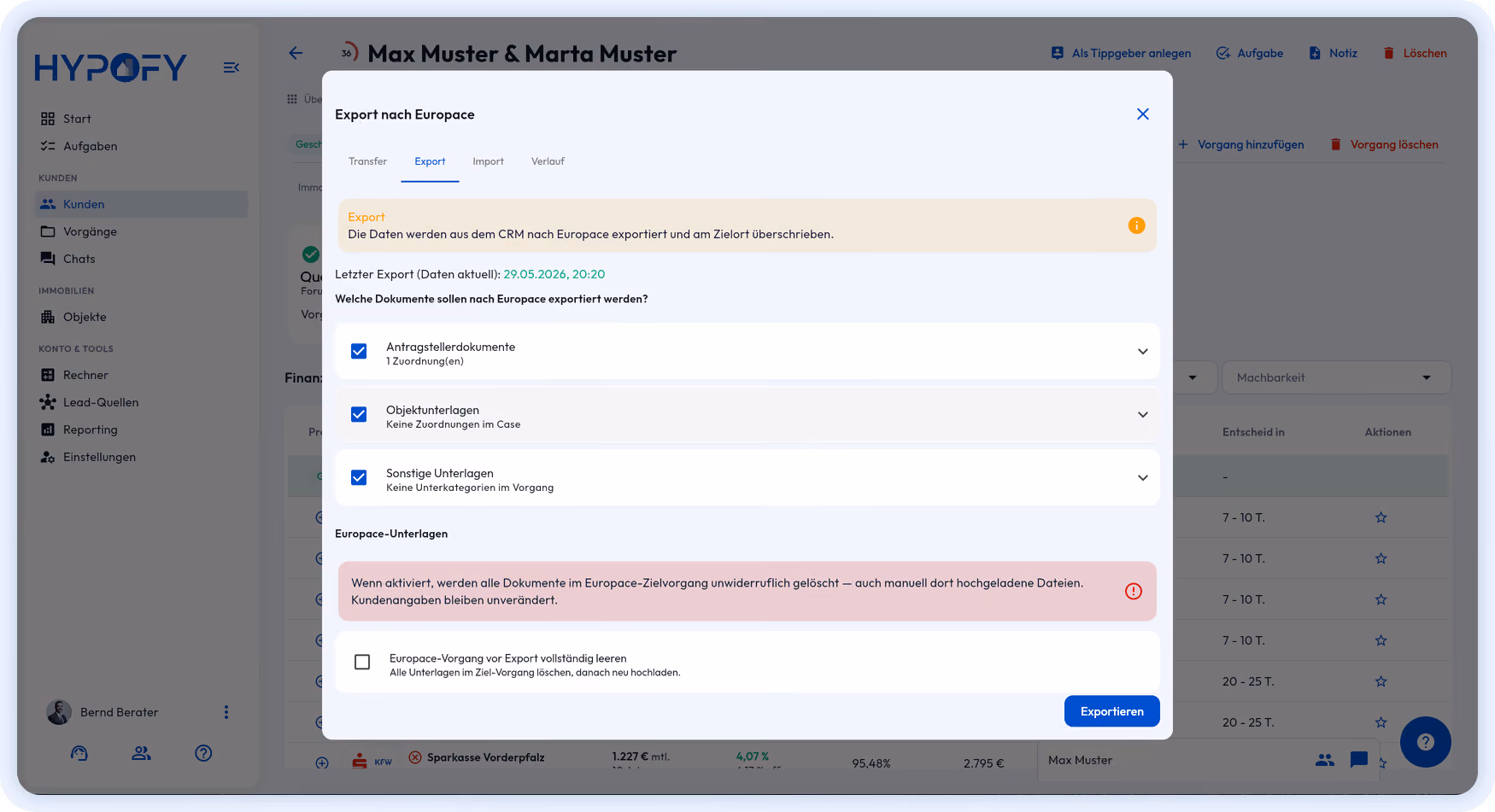Uncheck Sonstige Unterlagen checkbox
1495x812 pixels.
coord(359,477)
